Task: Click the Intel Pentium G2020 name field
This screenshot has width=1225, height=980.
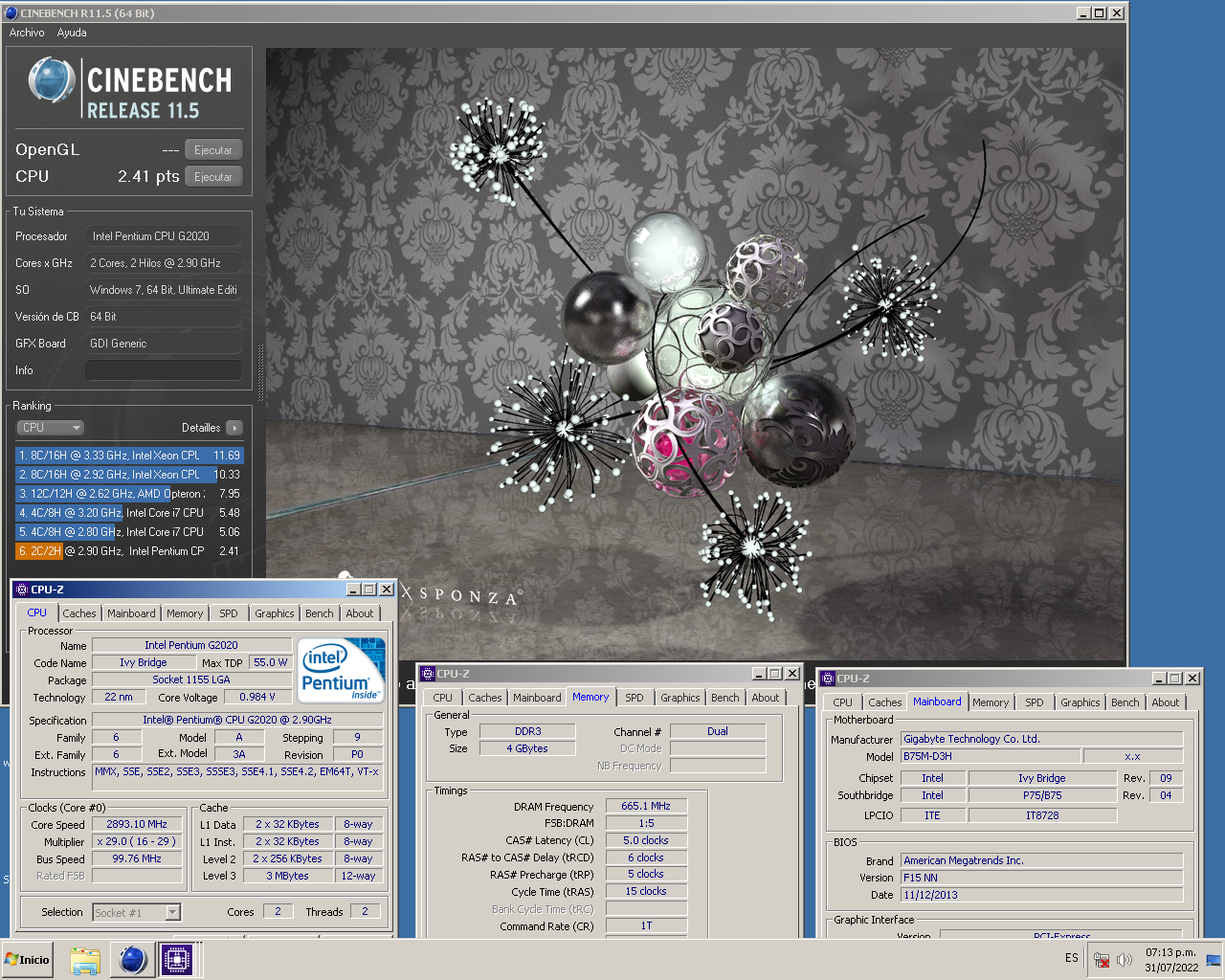Action: point(191,645)
